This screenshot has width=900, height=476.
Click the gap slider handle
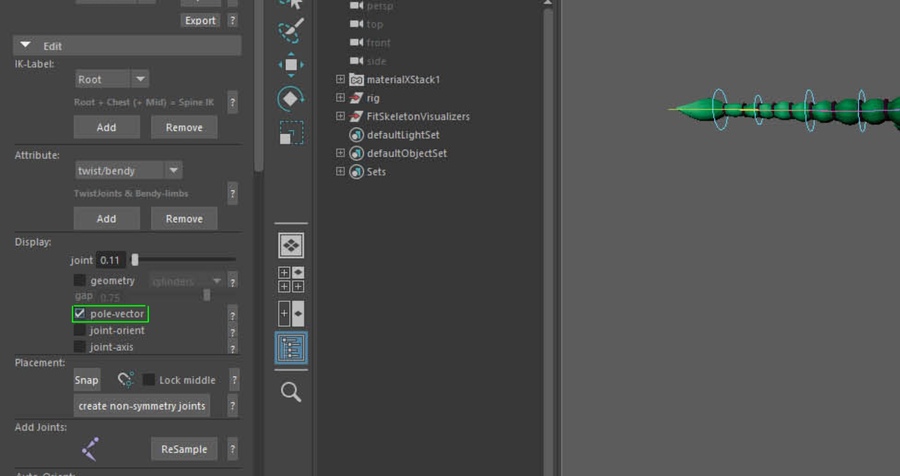click(x=207, y=295)
